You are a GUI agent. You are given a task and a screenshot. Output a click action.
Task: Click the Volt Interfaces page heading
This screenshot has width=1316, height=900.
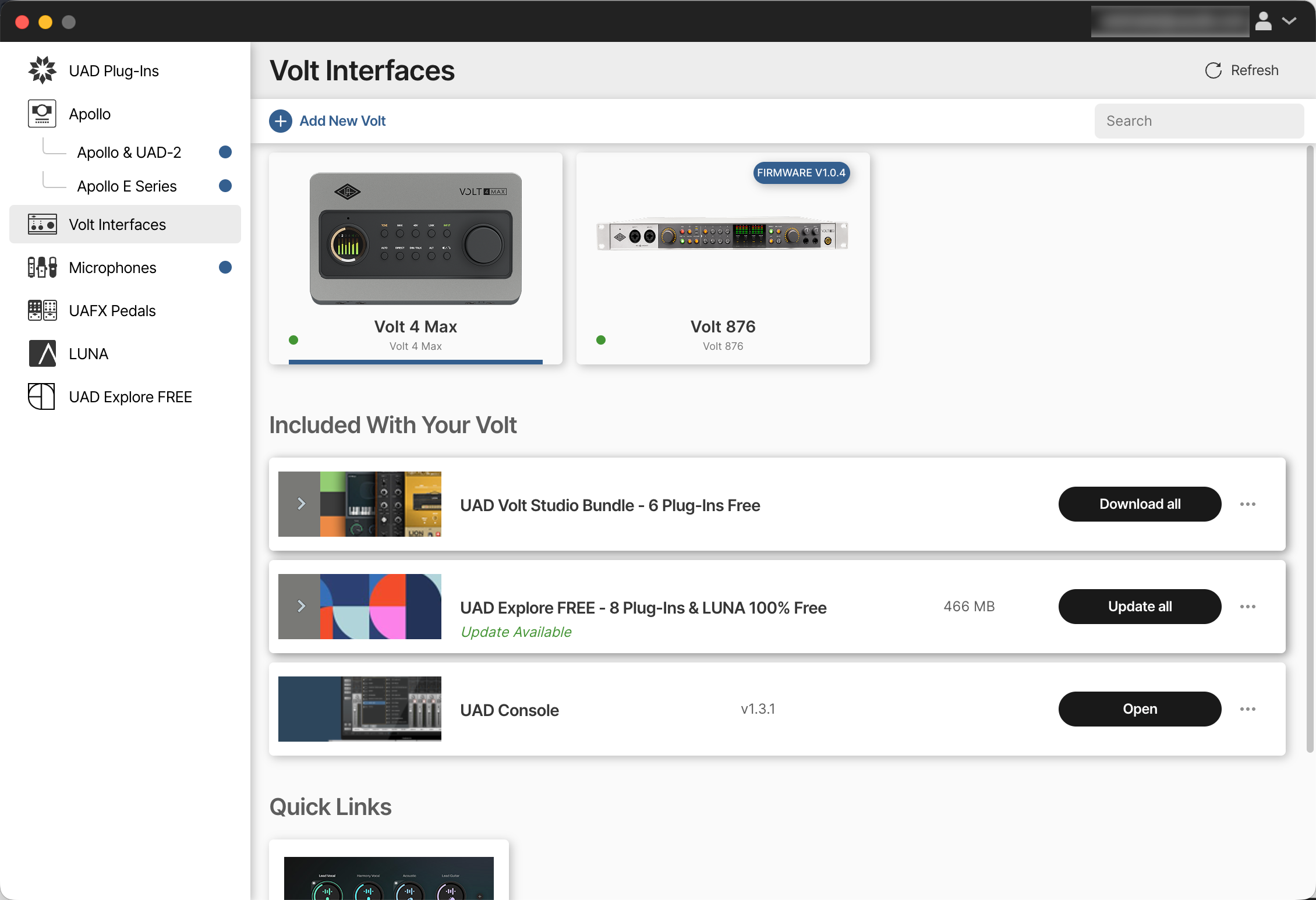tap(362, 70)
